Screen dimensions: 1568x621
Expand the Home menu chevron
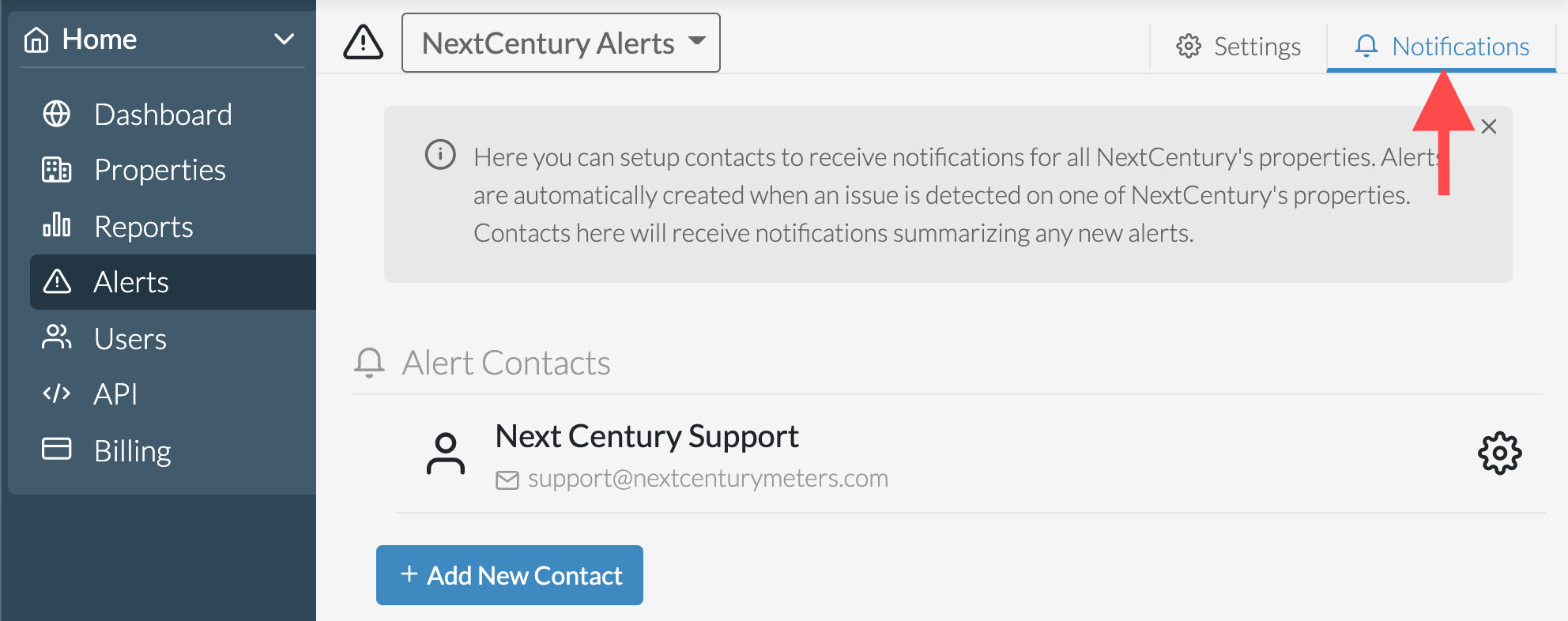pyautogui.click(x=284, y=39)
